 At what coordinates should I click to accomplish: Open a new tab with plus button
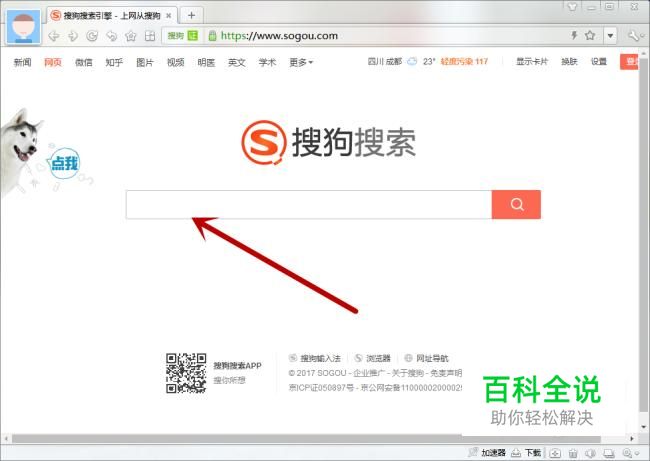click(191, 15)
